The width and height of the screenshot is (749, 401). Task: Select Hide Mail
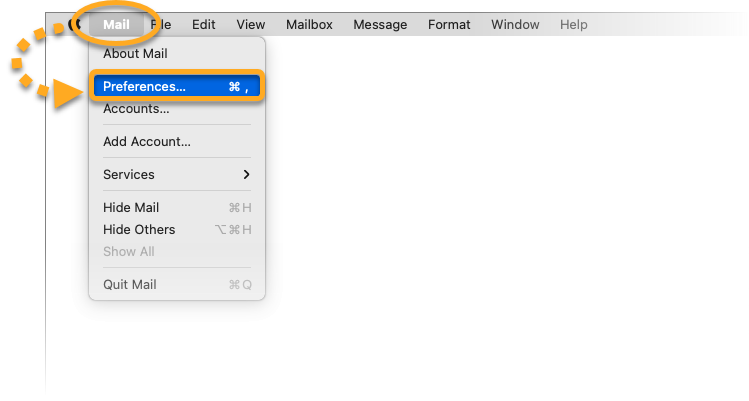131,208
